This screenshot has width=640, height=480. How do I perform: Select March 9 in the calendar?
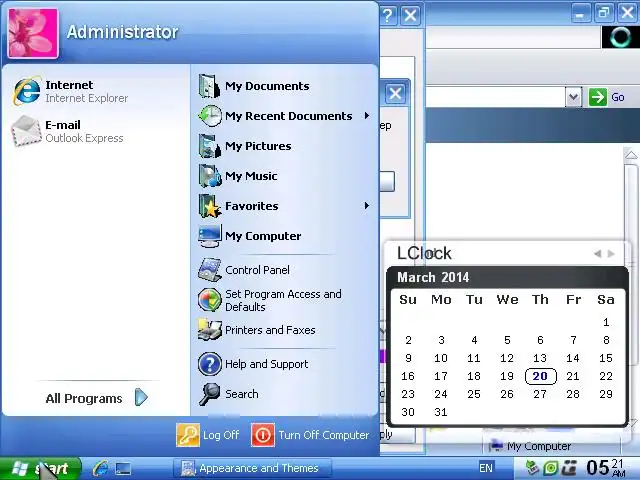pos(408,358)
